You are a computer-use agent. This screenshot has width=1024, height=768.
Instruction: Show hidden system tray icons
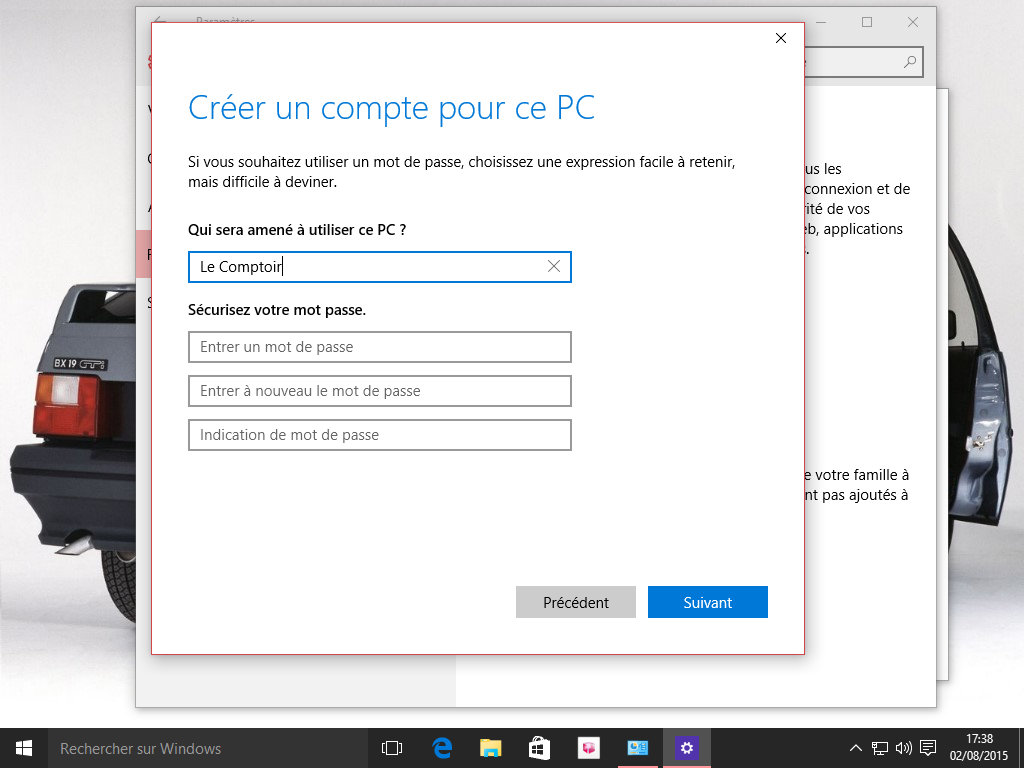tap(856, 748)
